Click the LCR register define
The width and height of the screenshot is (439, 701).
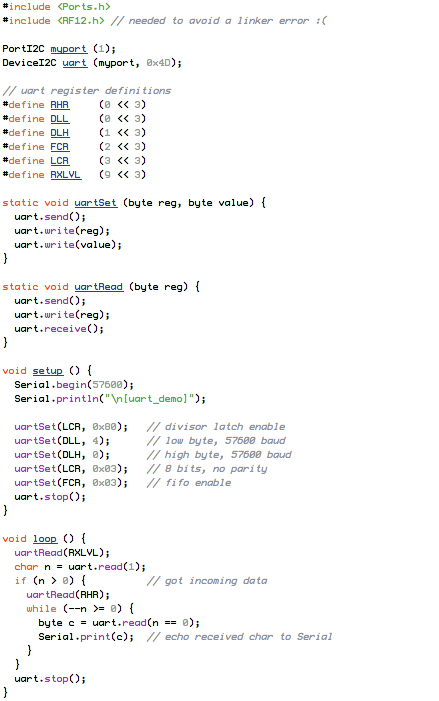(59, 160)
